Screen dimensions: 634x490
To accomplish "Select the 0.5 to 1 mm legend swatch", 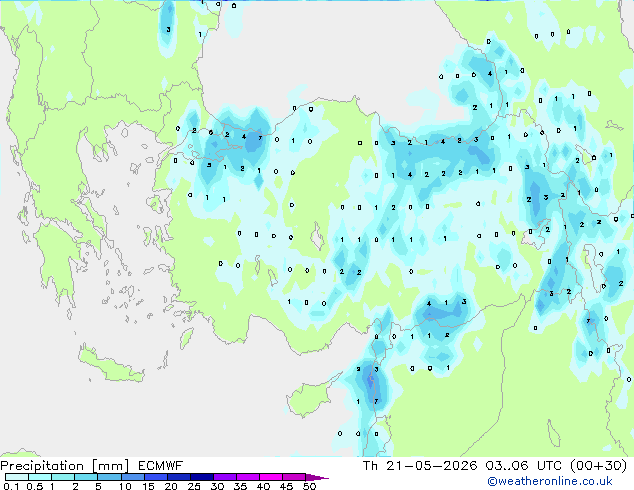I will point(40,477).
